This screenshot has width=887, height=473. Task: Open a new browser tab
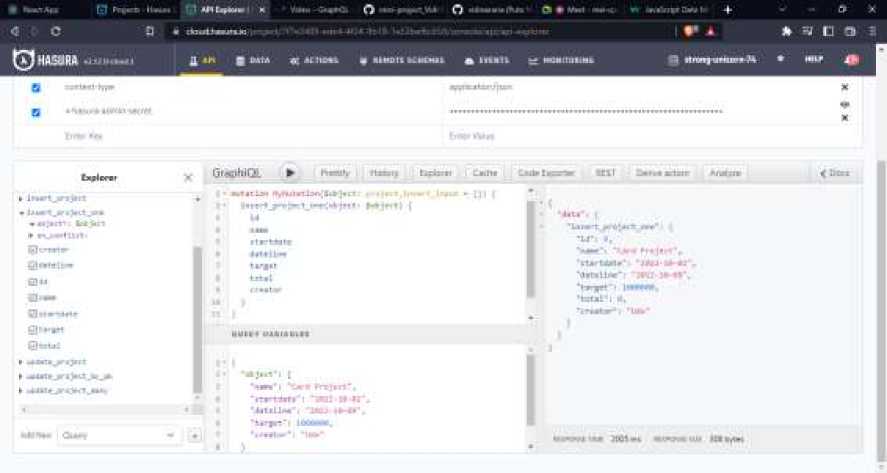[727, 9]
